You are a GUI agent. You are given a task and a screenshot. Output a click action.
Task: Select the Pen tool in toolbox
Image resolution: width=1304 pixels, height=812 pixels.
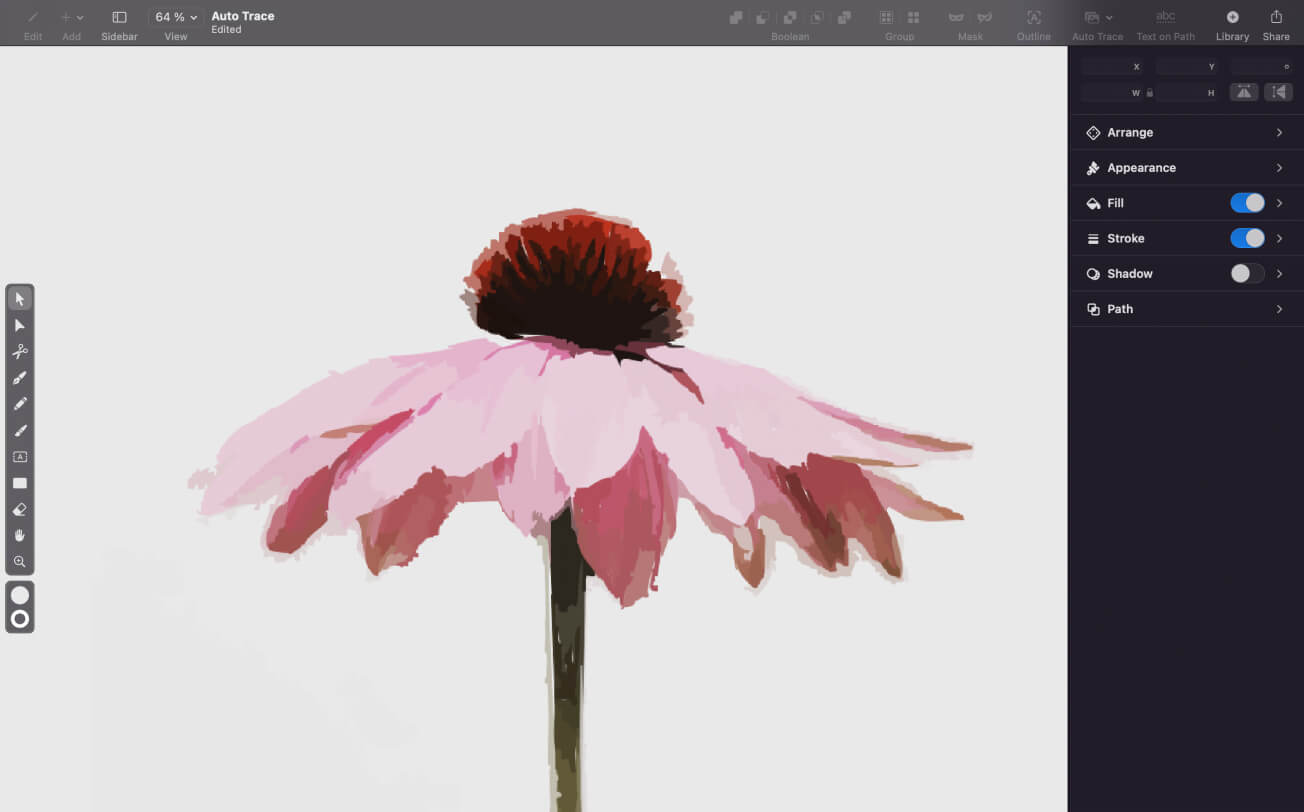tap(20, 378)
